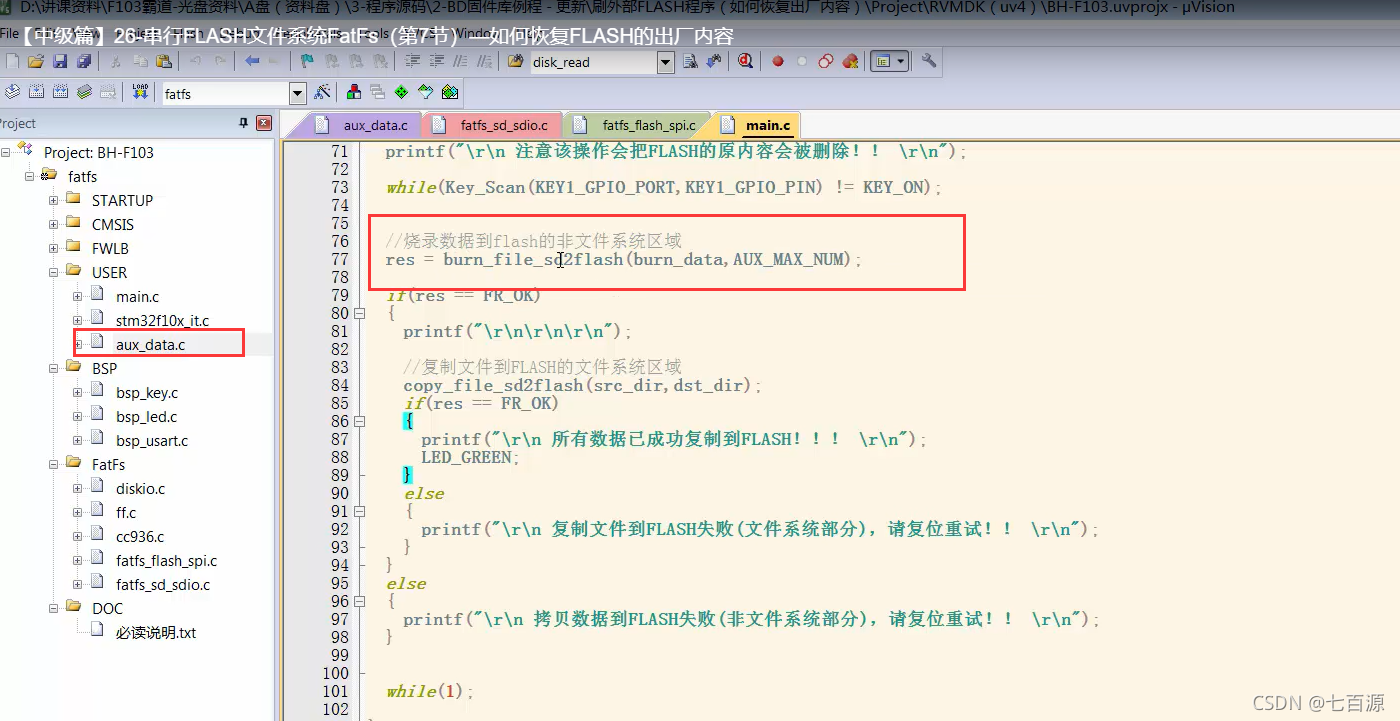Viewport: 1400px width, 721px height.
Task: Toggle the enable/disable breakpoint gray circle icon
Action: [802, 61]
